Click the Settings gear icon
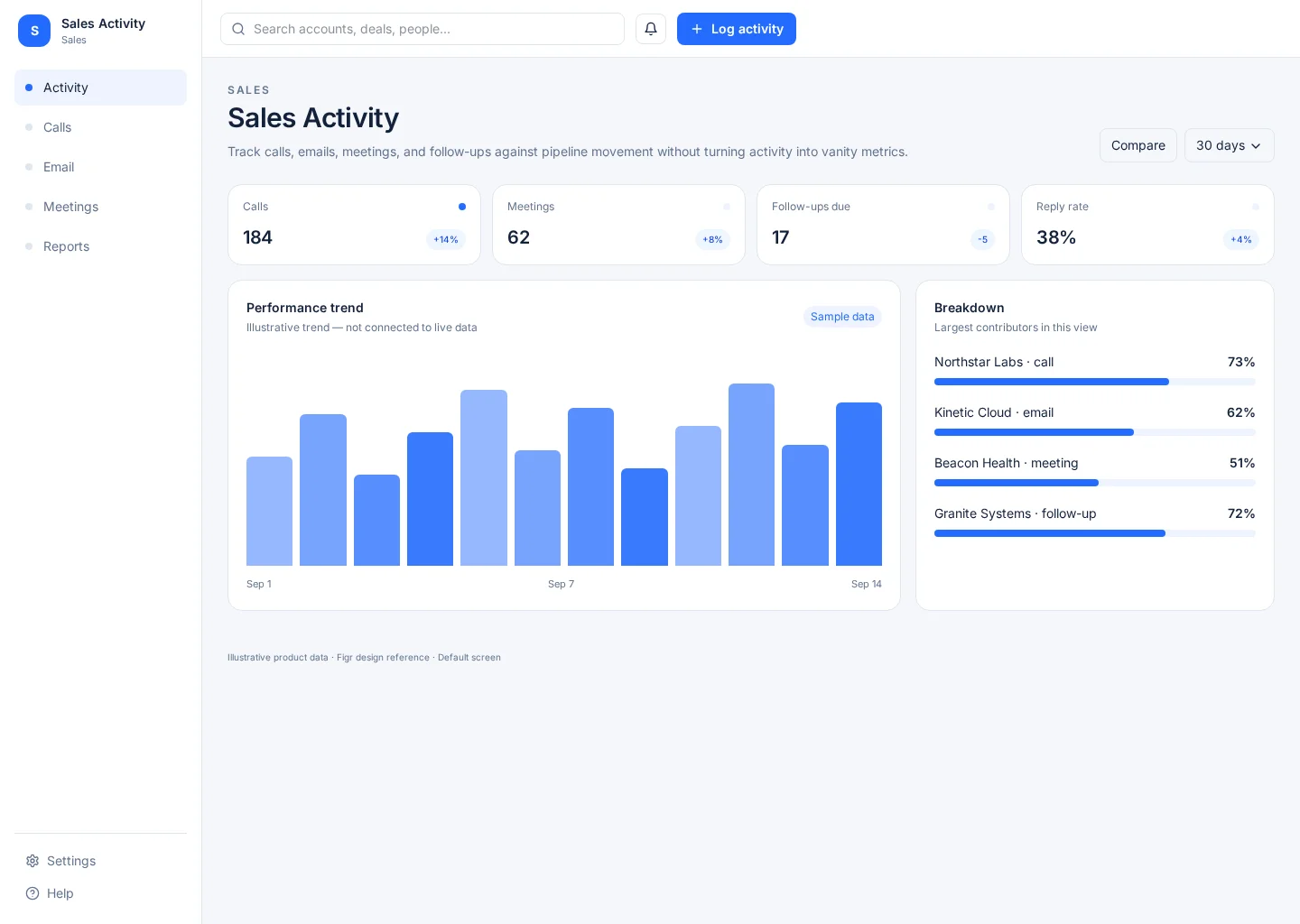 point(32,861)
